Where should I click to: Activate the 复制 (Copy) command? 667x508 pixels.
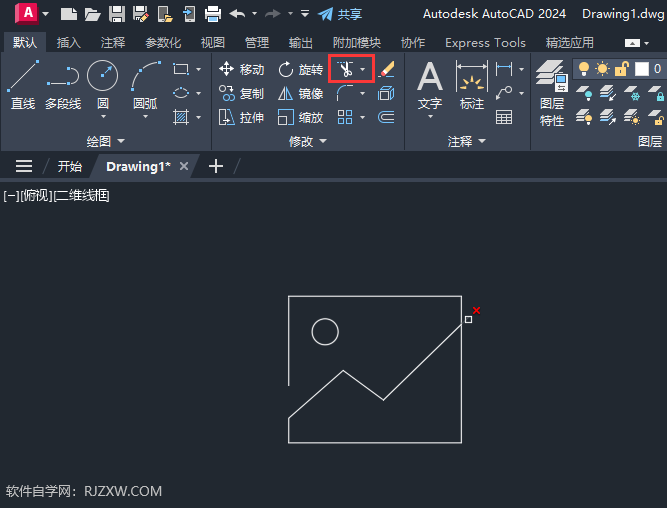coord(241,93)
